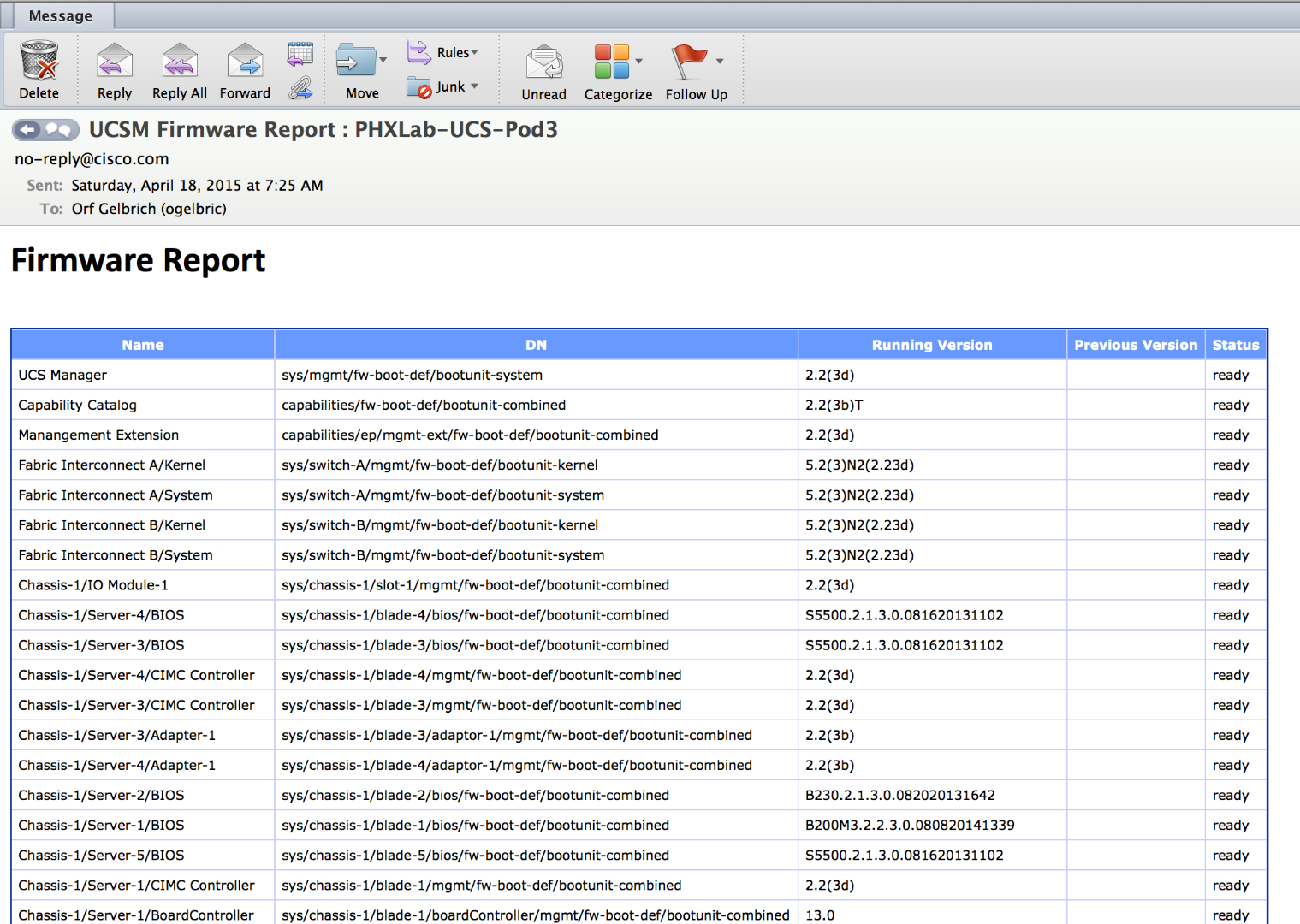The height and width of the screenshot is (924, 1300).
Task: Click version B200M3.2.2.3.0.080820141339
Action: [910, 825]
